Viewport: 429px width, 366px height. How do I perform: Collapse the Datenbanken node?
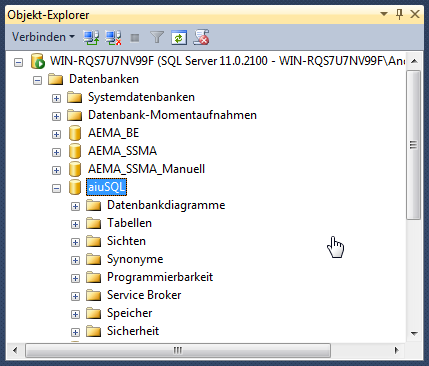[x=37, y=80]
